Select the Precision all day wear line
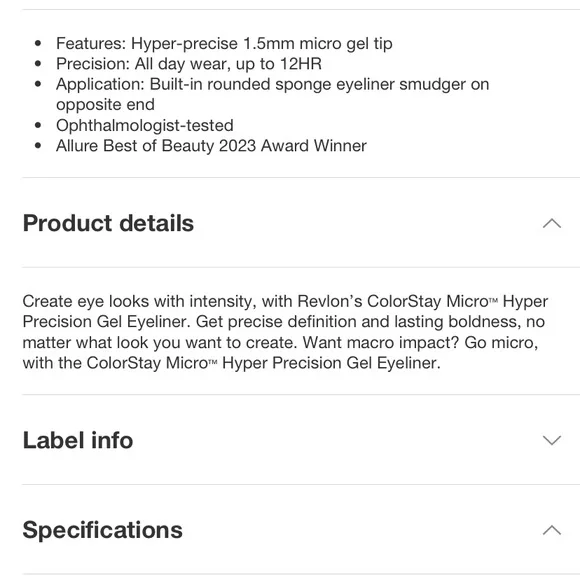Image resolution: width=580 pixels, height=580 pixels. coord(189,64)
